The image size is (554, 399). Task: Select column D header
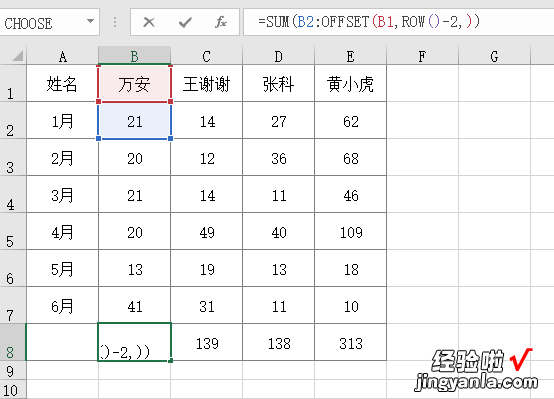[x=278, y=56]
